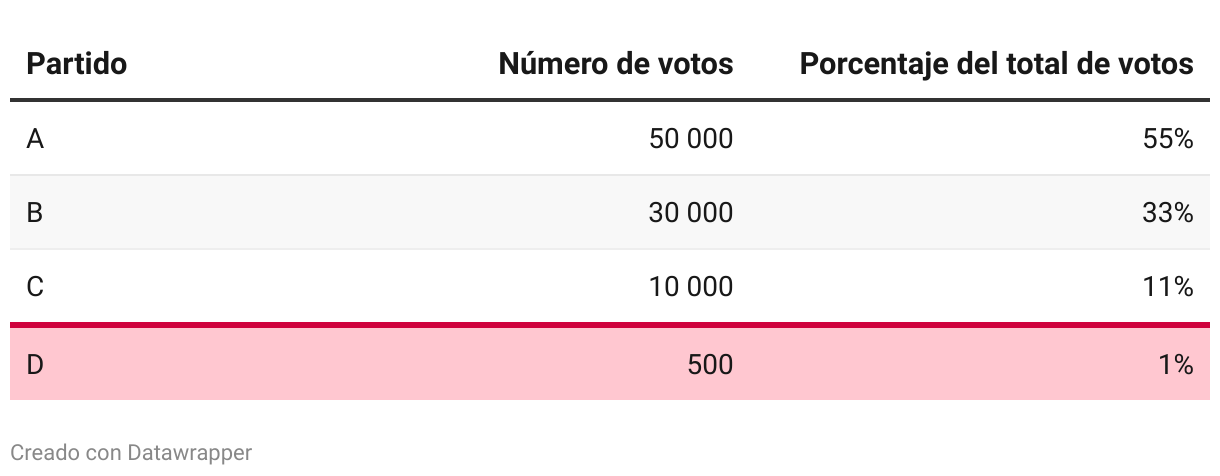
Task: Select party B cell
Action: click(35, 213)
